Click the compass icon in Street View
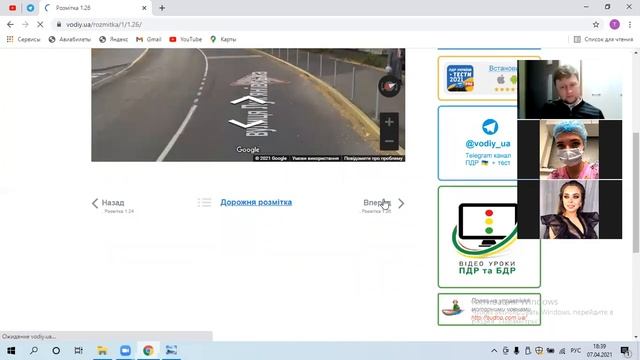Viewport: 640px width, 360px height. point(389,85)
